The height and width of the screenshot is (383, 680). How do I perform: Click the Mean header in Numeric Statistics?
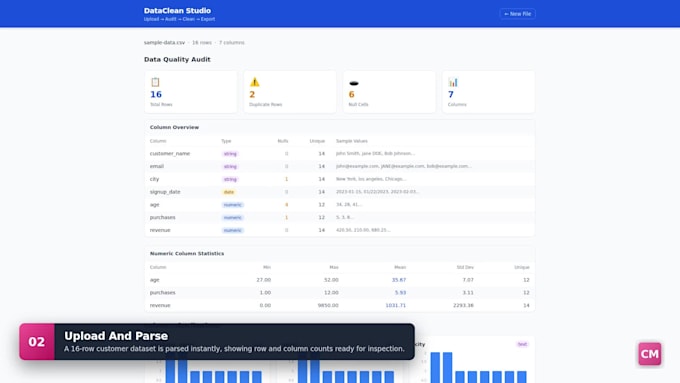pyautogui.click(x=400, y=267)
